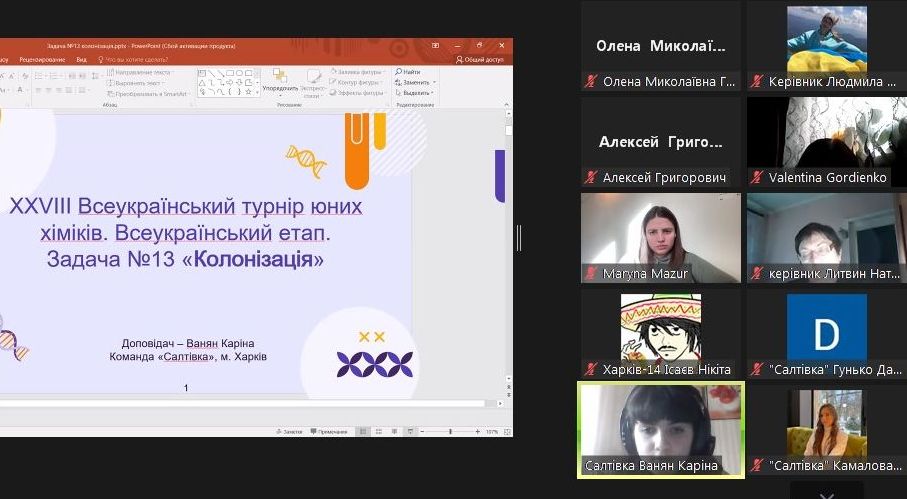Viewport: 907px width, 499px height.
Task: Click the Заменить replace button
Action: [x=414, y=83]
